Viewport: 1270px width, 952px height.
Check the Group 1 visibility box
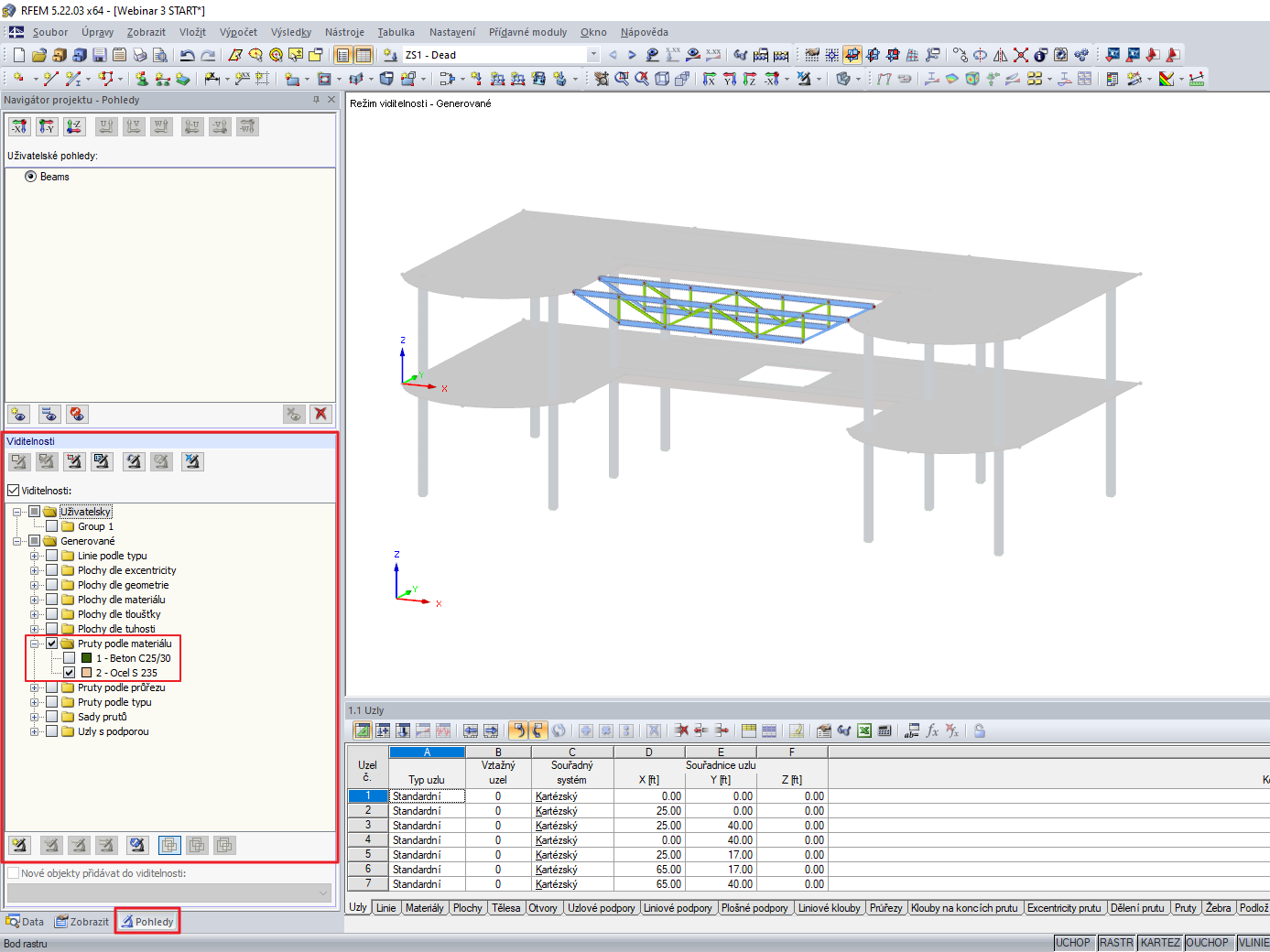pyautogui.click(x=52, y=526)
